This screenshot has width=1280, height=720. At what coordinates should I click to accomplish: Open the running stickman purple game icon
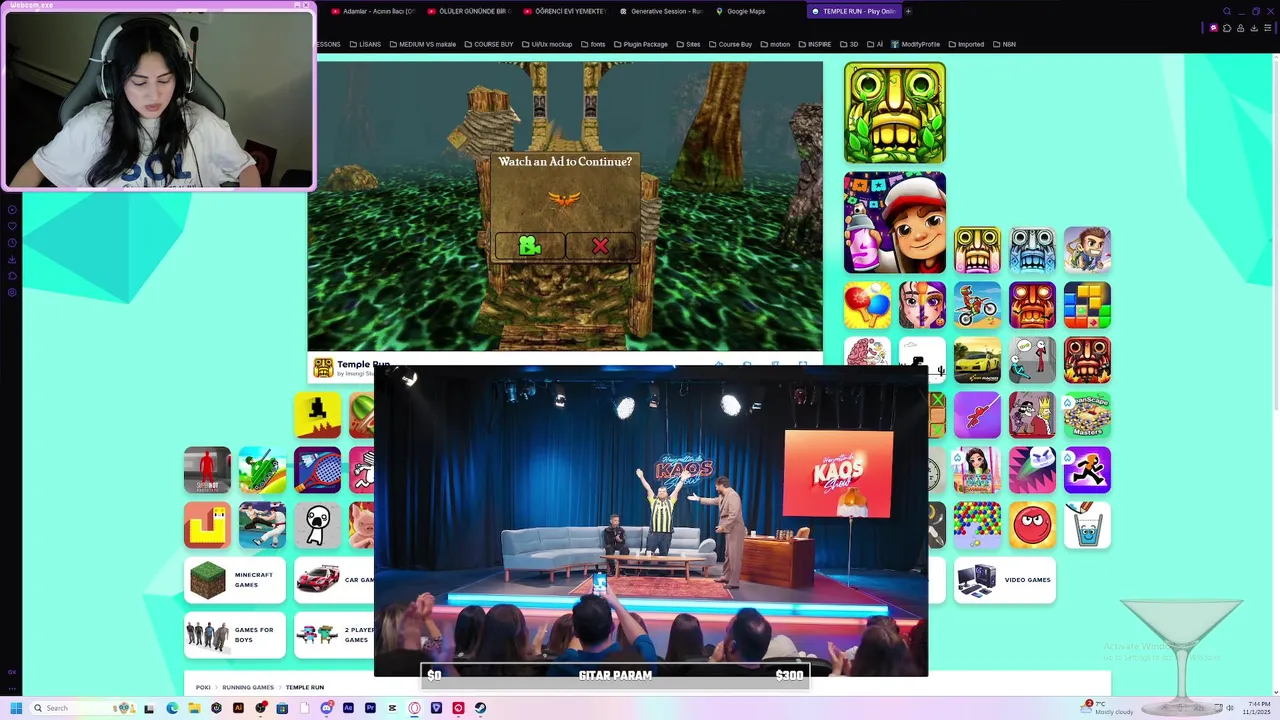click(x=1087, y=470)
